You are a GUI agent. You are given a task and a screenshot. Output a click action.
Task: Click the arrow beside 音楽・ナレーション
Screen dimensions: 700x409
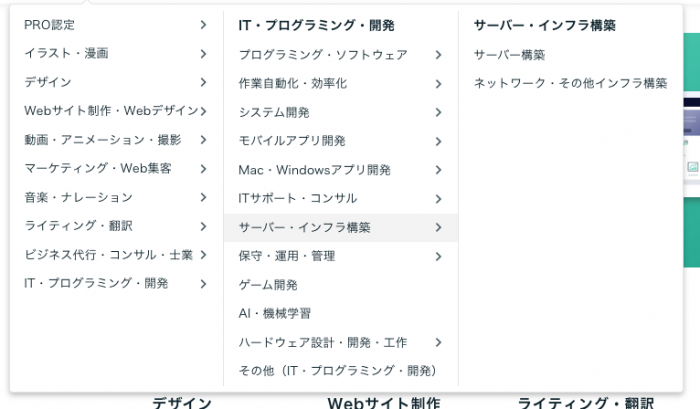(203, 197)
